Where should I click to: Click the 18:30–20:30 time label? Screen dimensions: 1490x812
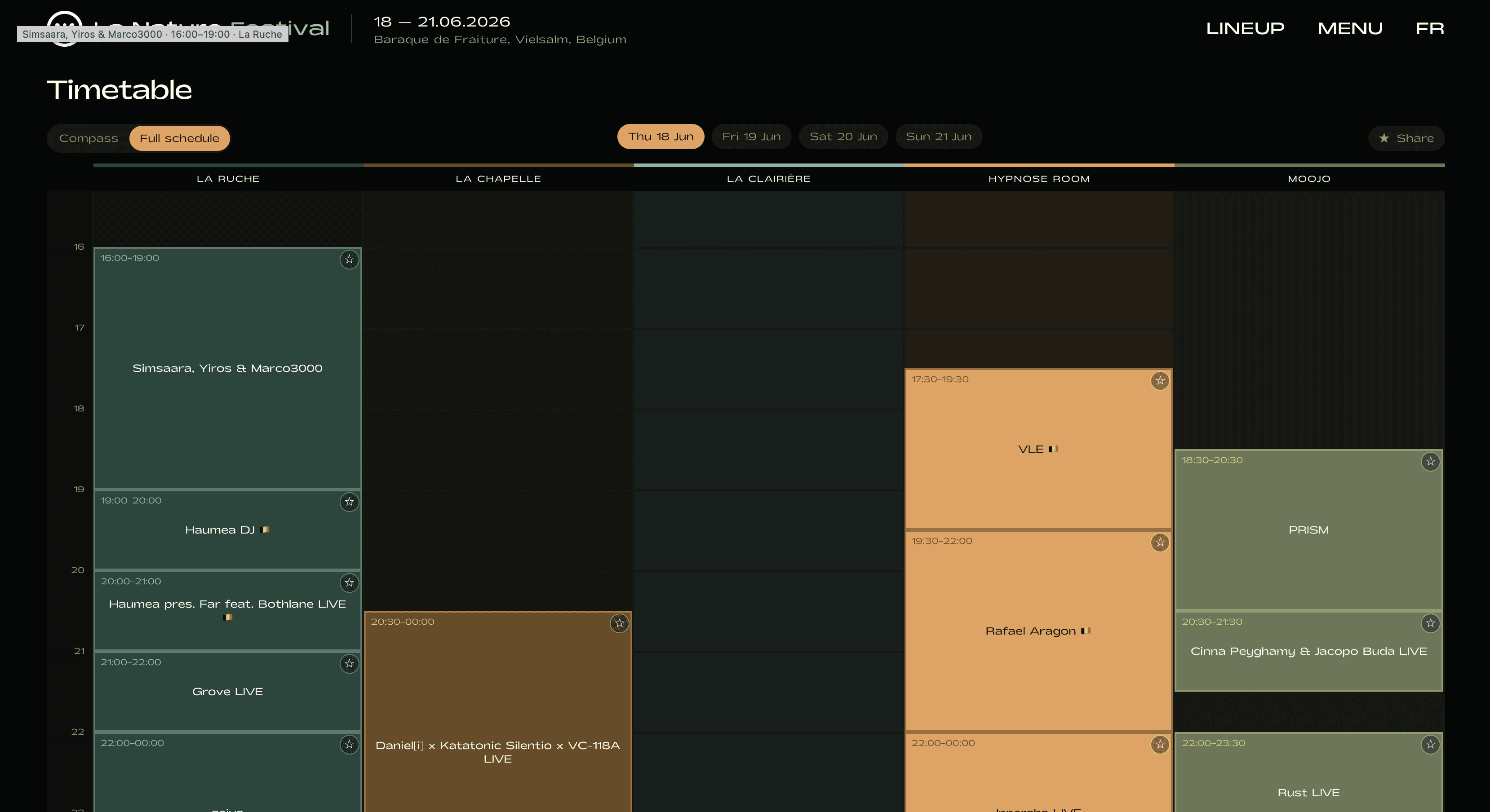[1212, 461]
